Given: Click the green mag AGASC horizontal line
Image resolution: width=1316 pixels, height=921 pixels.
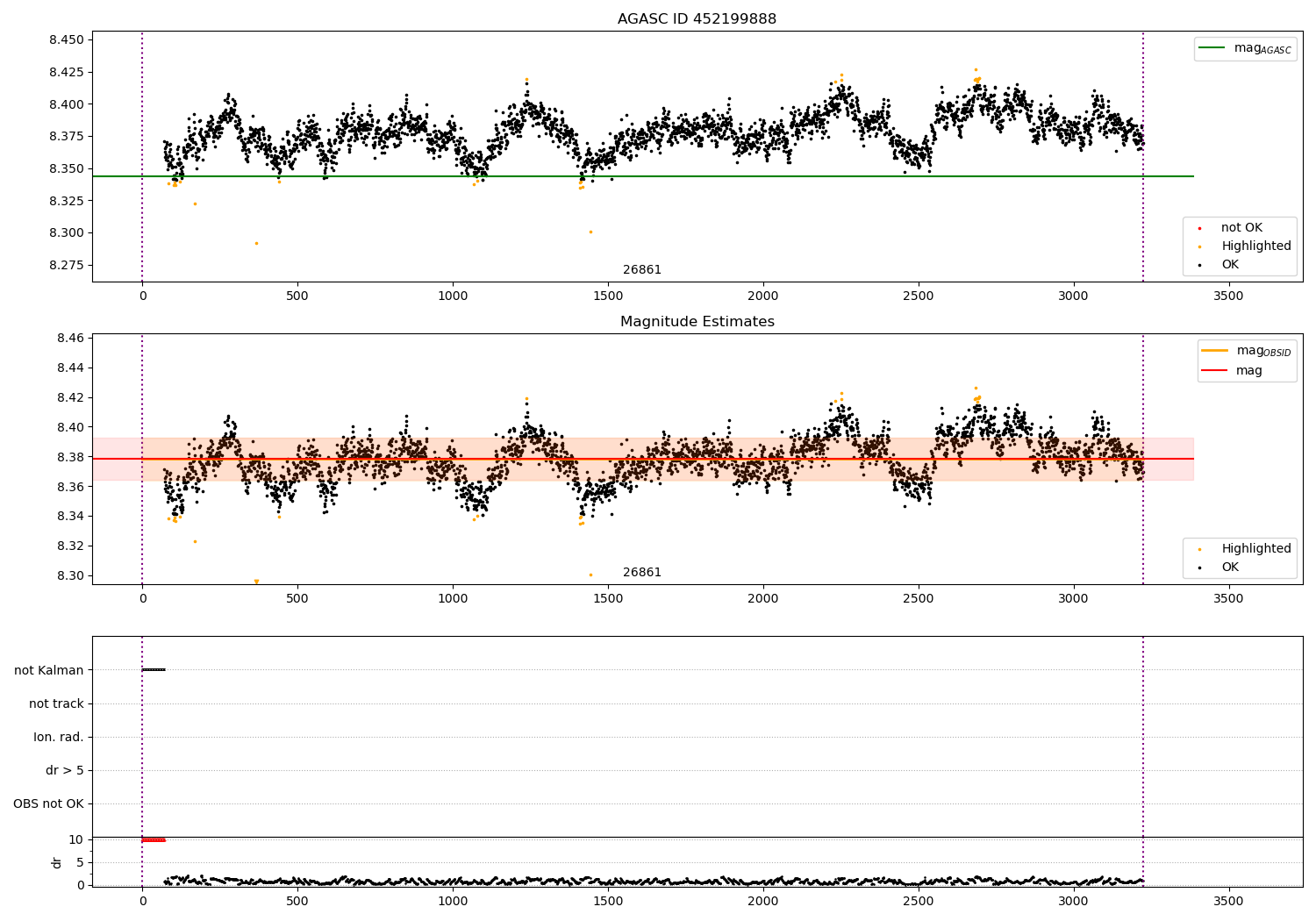Looking at the screenshot, I should [642, 176].
